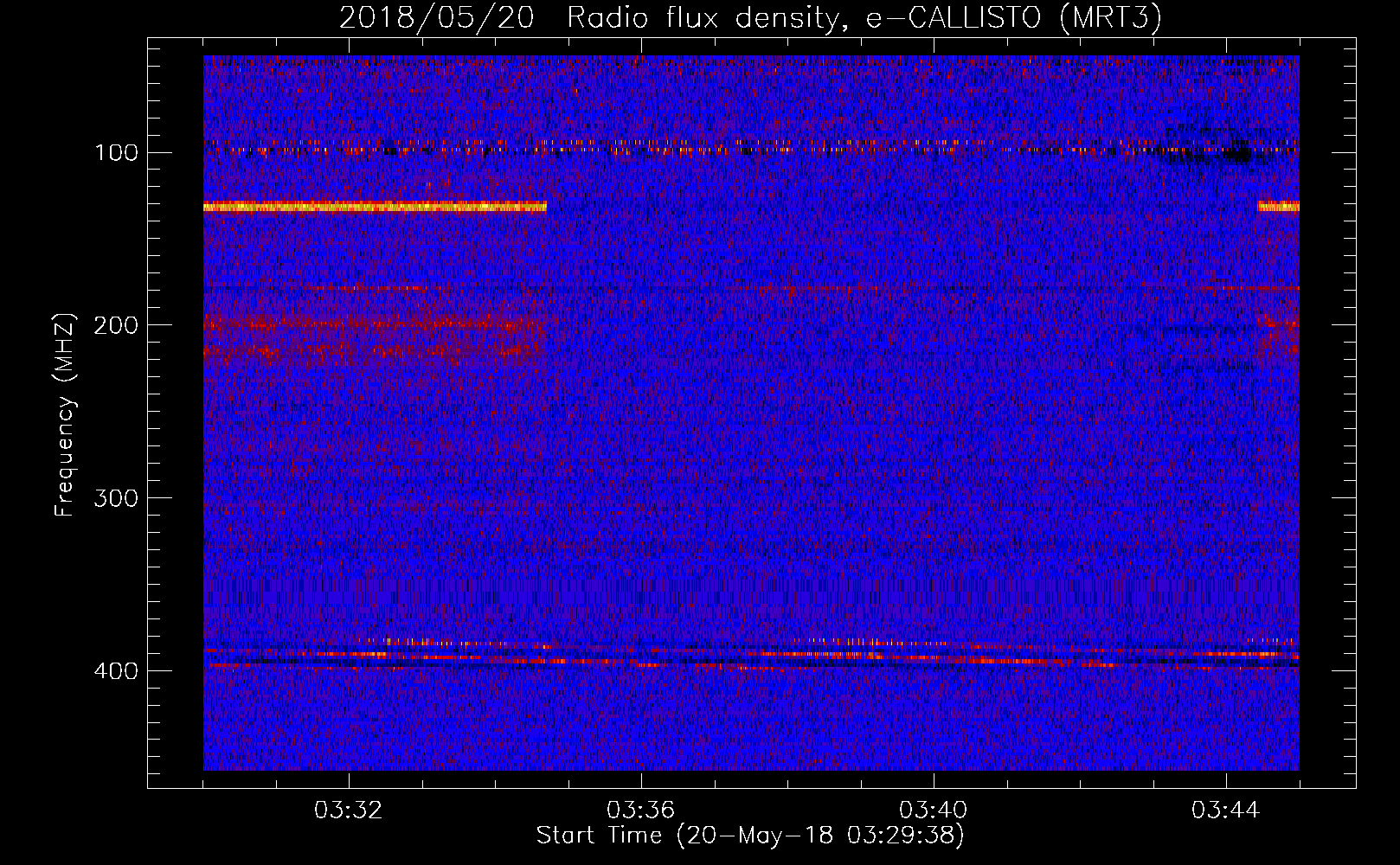Click the '03:44' time tick label
The height and width of the screenshot is (865, 1400).
[1225, 811]
